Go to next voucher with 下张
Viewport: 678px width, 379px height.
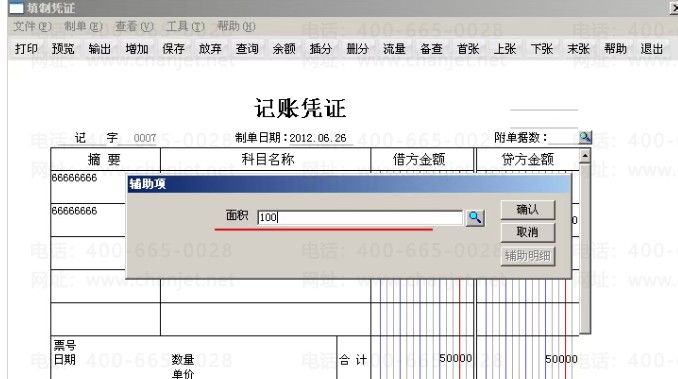tap(541, 49)
